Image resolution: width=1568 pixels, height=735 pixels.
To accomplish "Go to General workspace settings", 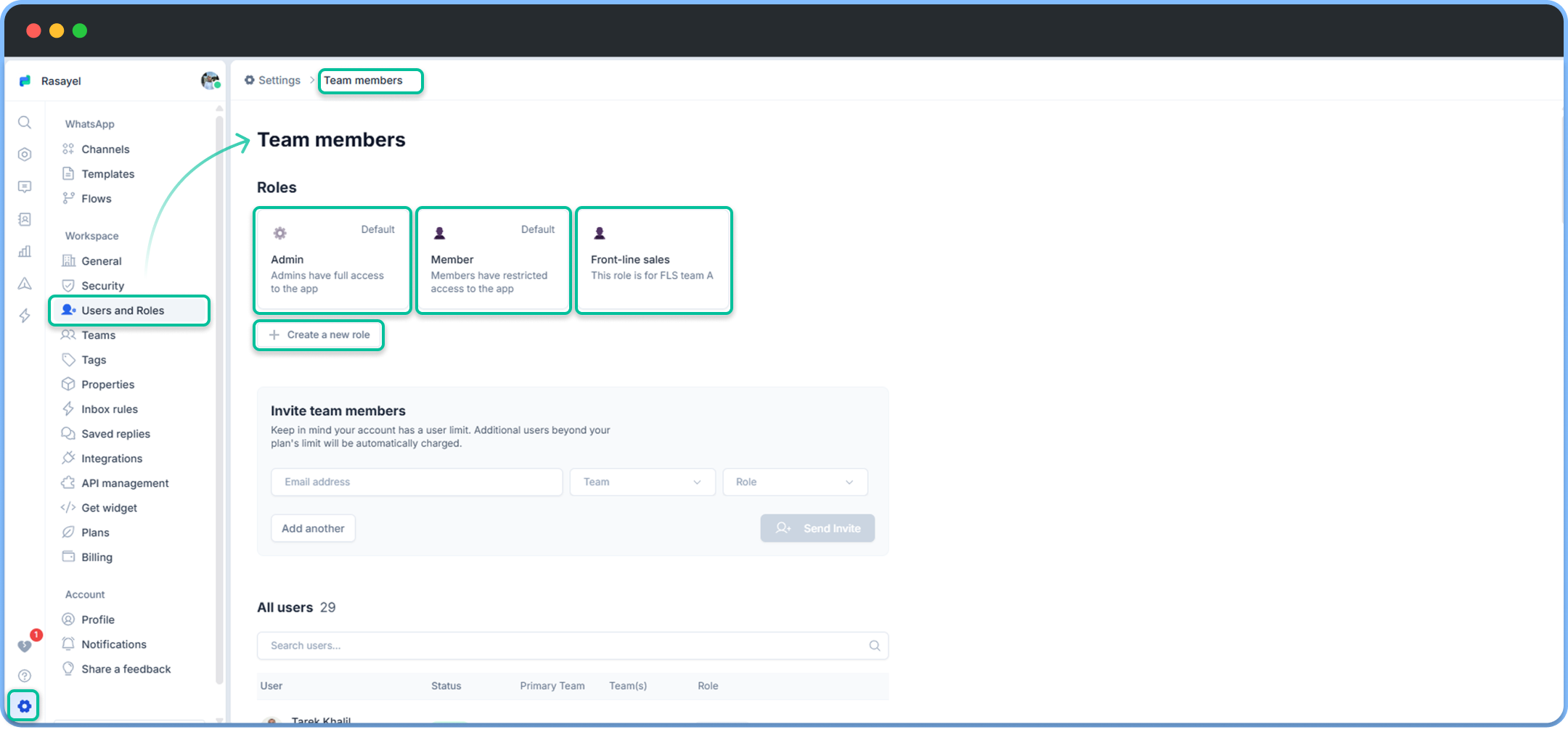I will pos(102,261).
